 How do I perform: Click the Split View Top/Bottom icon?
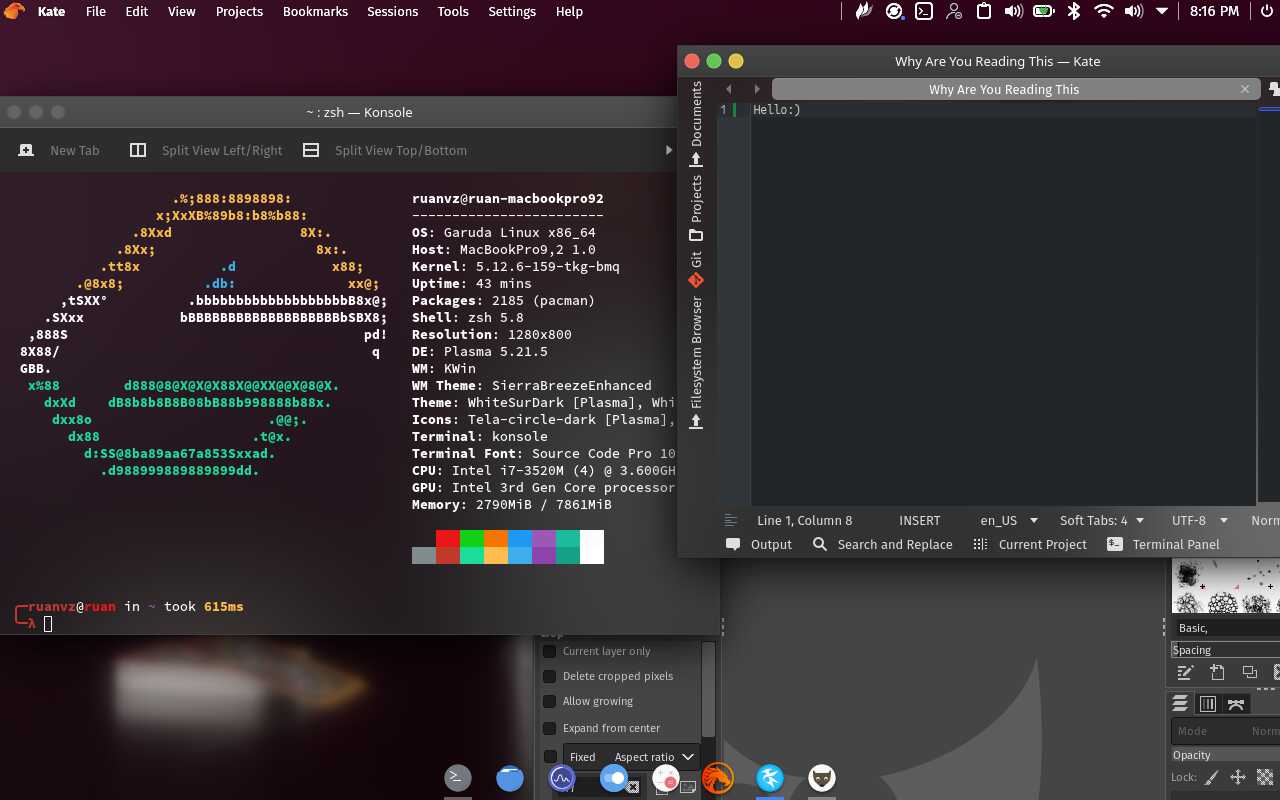pyautogui.click(x=311, y=150)
